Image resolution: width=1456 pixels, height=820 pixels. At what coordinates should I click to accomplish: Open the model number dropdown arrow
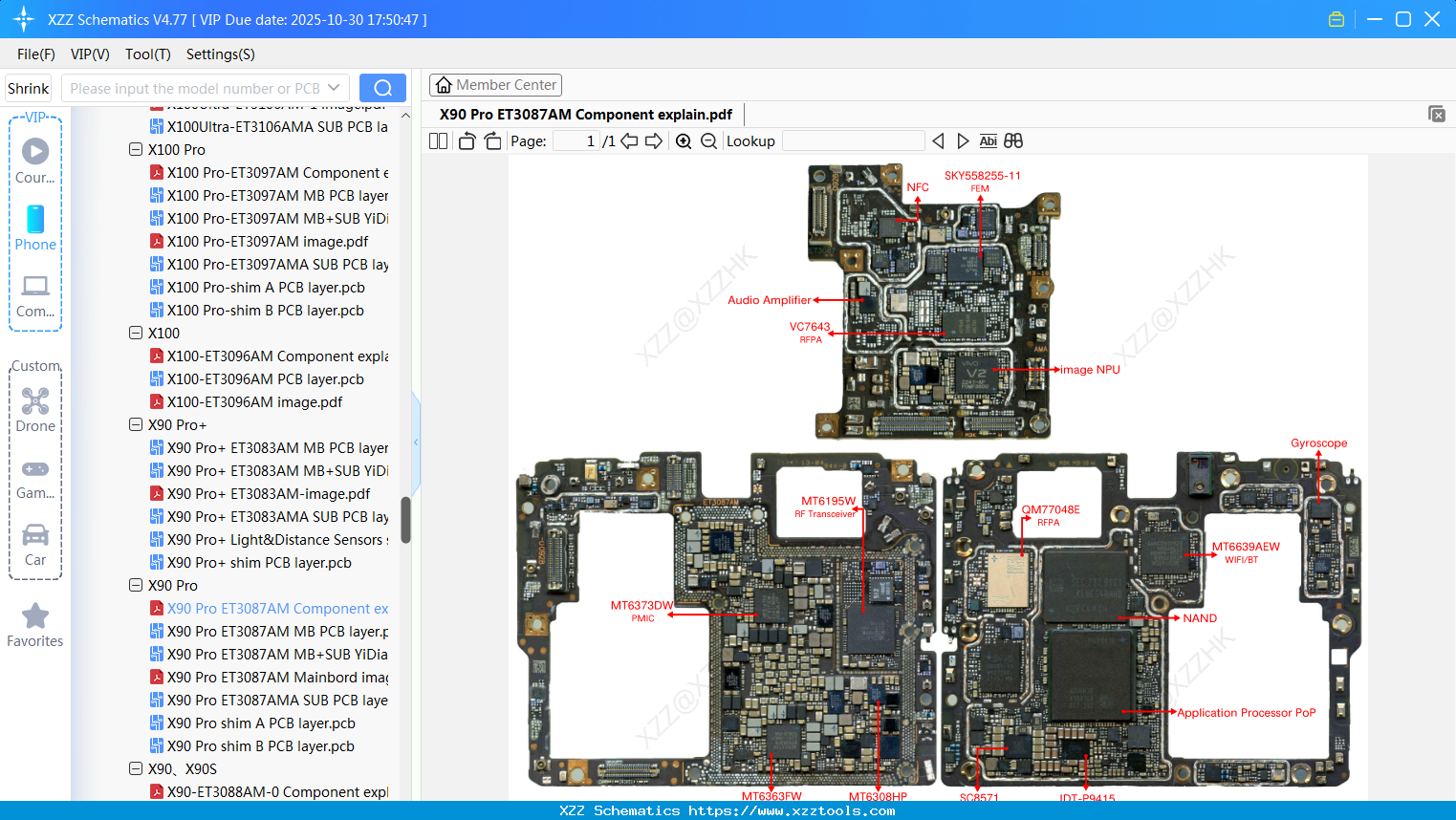(332, 87)
